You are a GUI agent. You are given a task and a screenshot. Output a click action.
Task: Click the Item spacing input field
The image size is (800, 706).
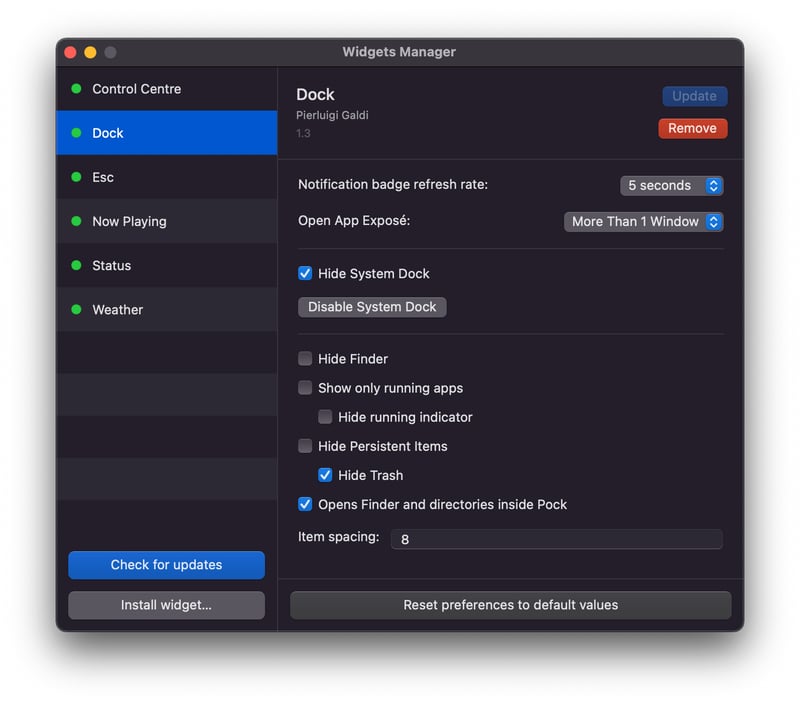(x=556, y=539)
